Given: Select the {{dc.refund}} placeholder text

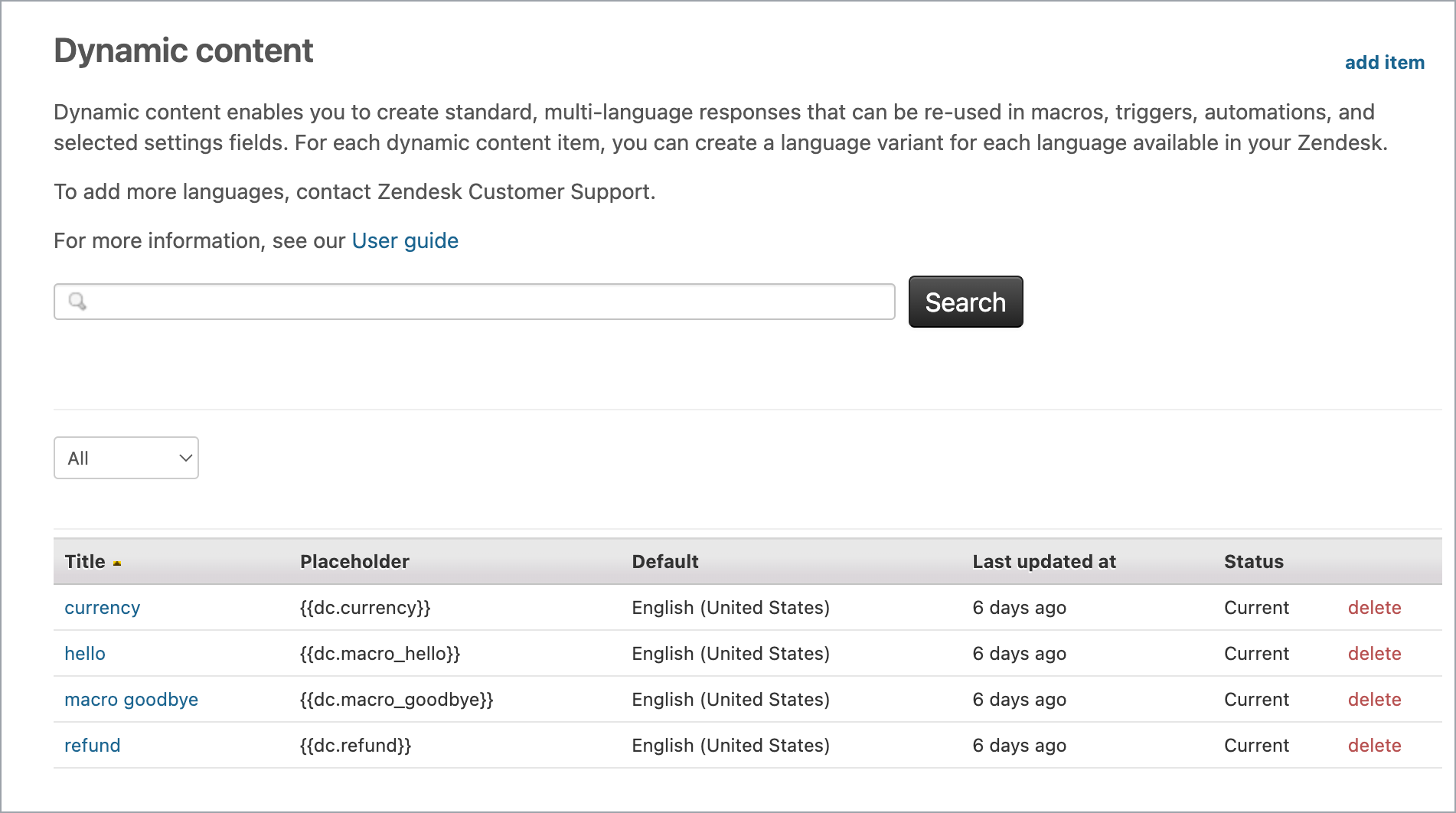Looking at the screenshot, I should pyautogui.click(x=356, y=746).
